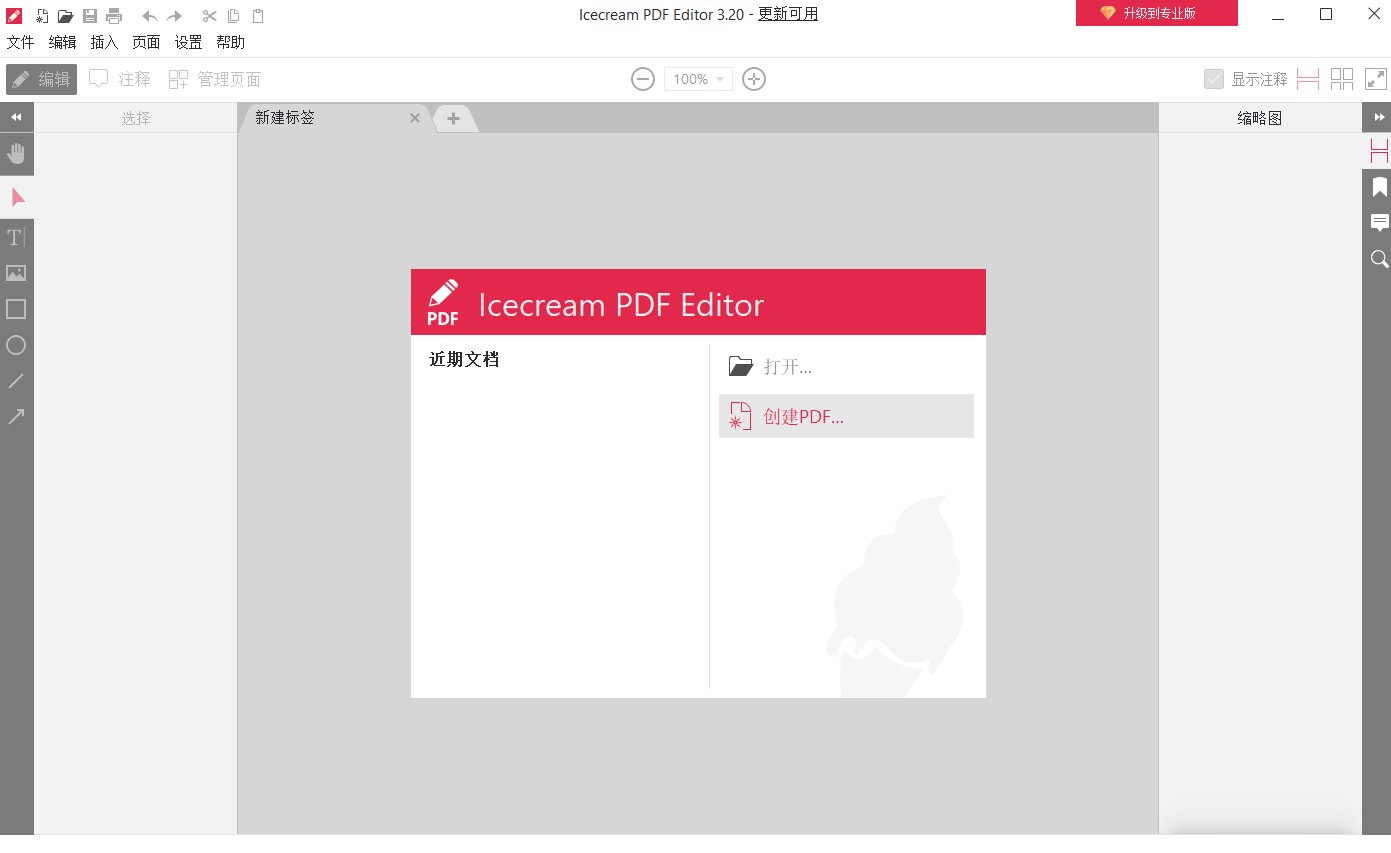
Task: Select the Text tool in left sidebar
Action: pos(16,237)
